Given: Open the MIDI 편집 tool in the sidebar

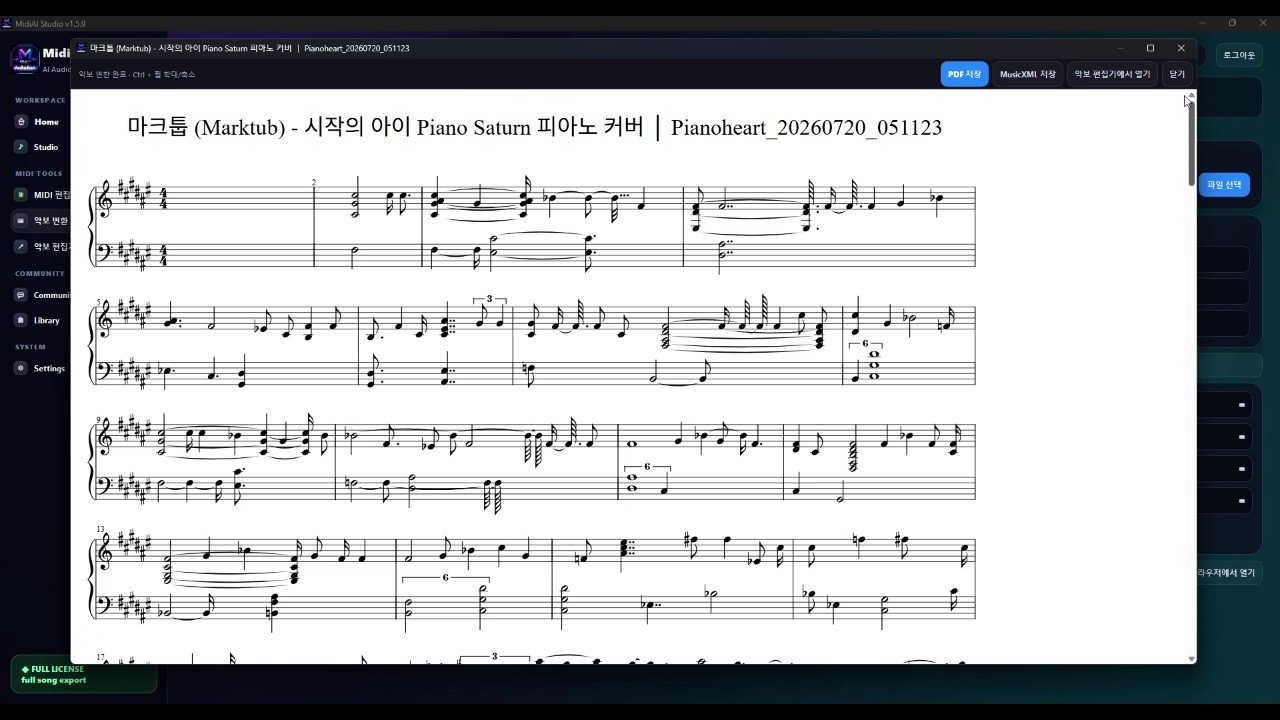Looking at the screenshot, I should tap(40, 195).
